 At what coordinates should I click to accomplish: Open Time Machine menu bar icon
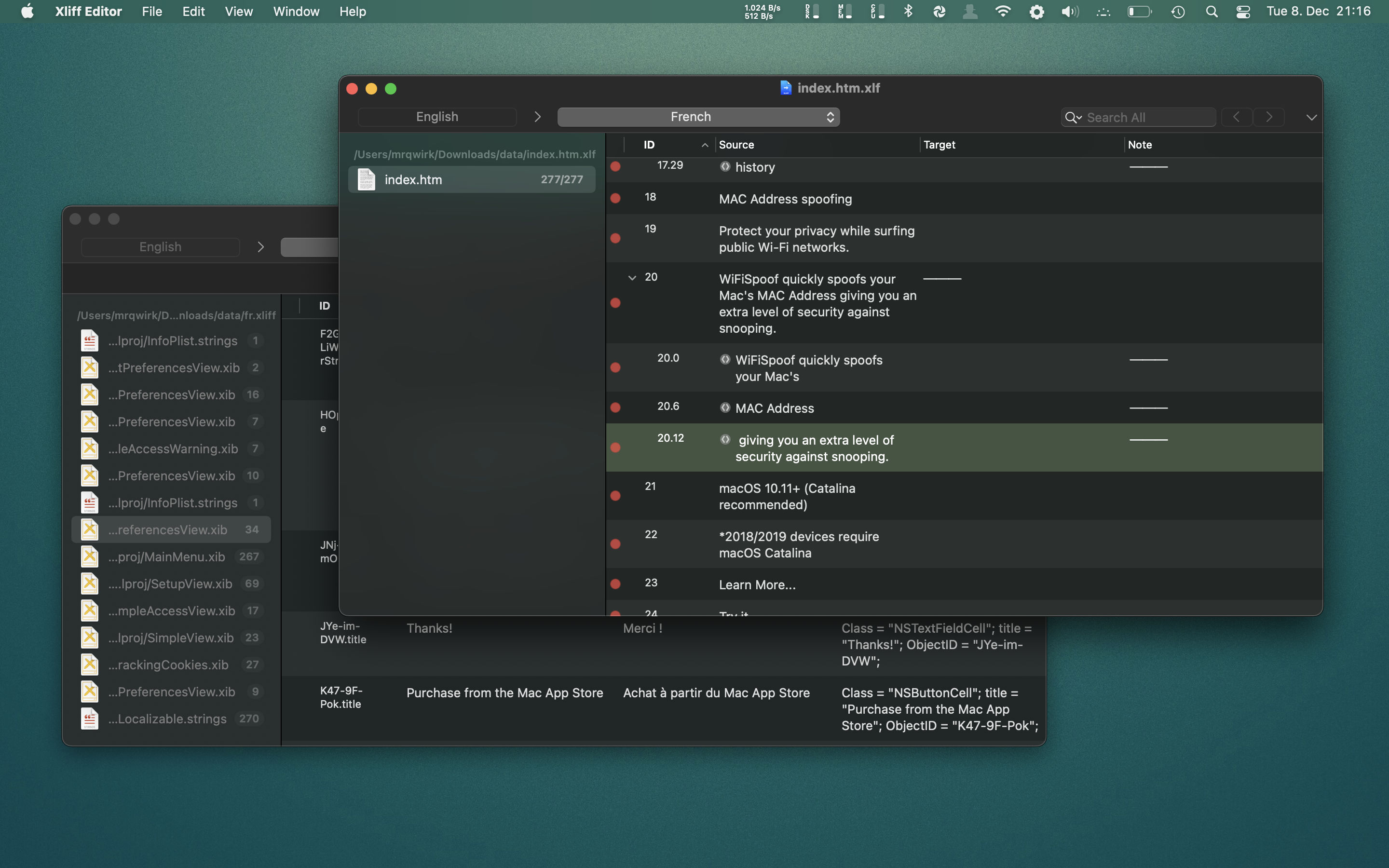point(1178,12)
